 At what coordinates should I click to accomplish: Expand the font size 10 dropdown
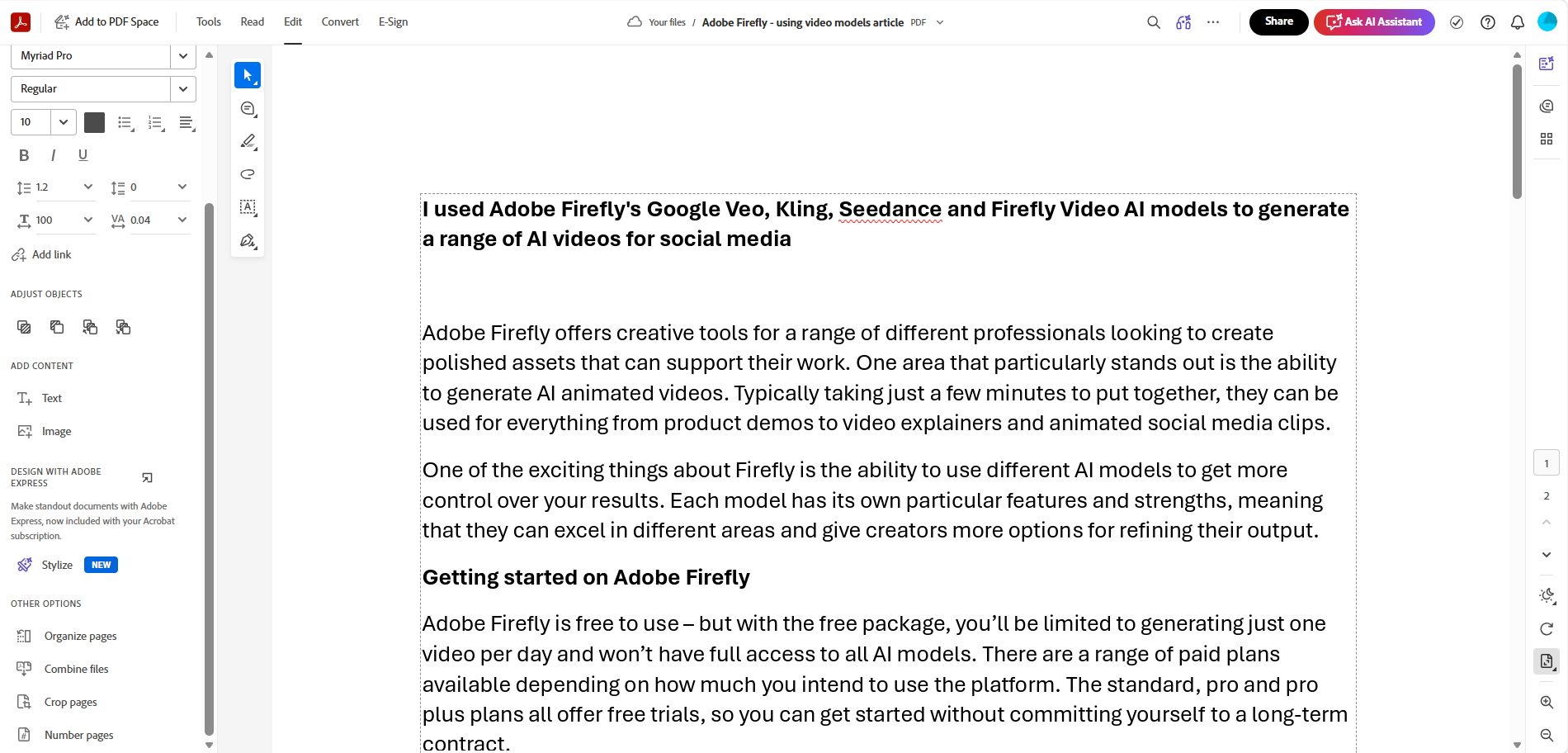pos(64,122)
